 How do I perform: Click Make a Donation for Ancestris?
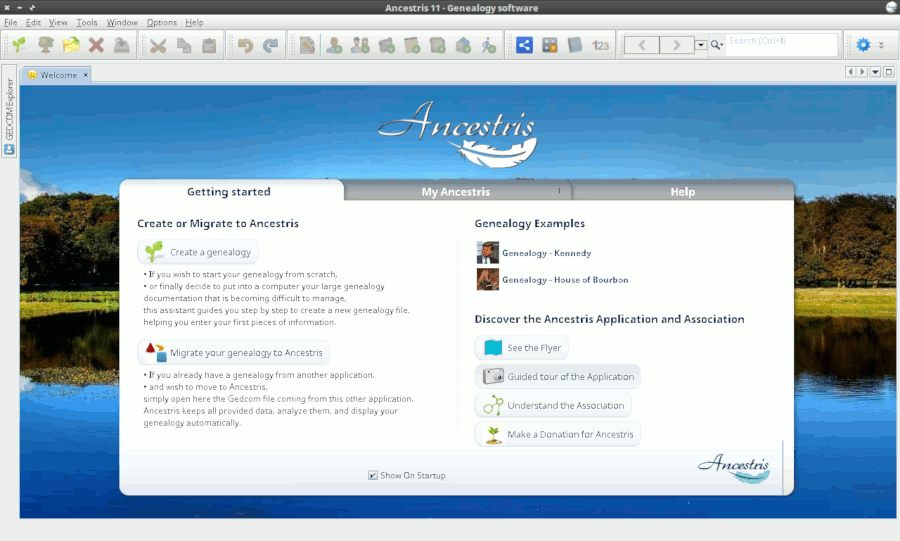click(x=558, y=434)
